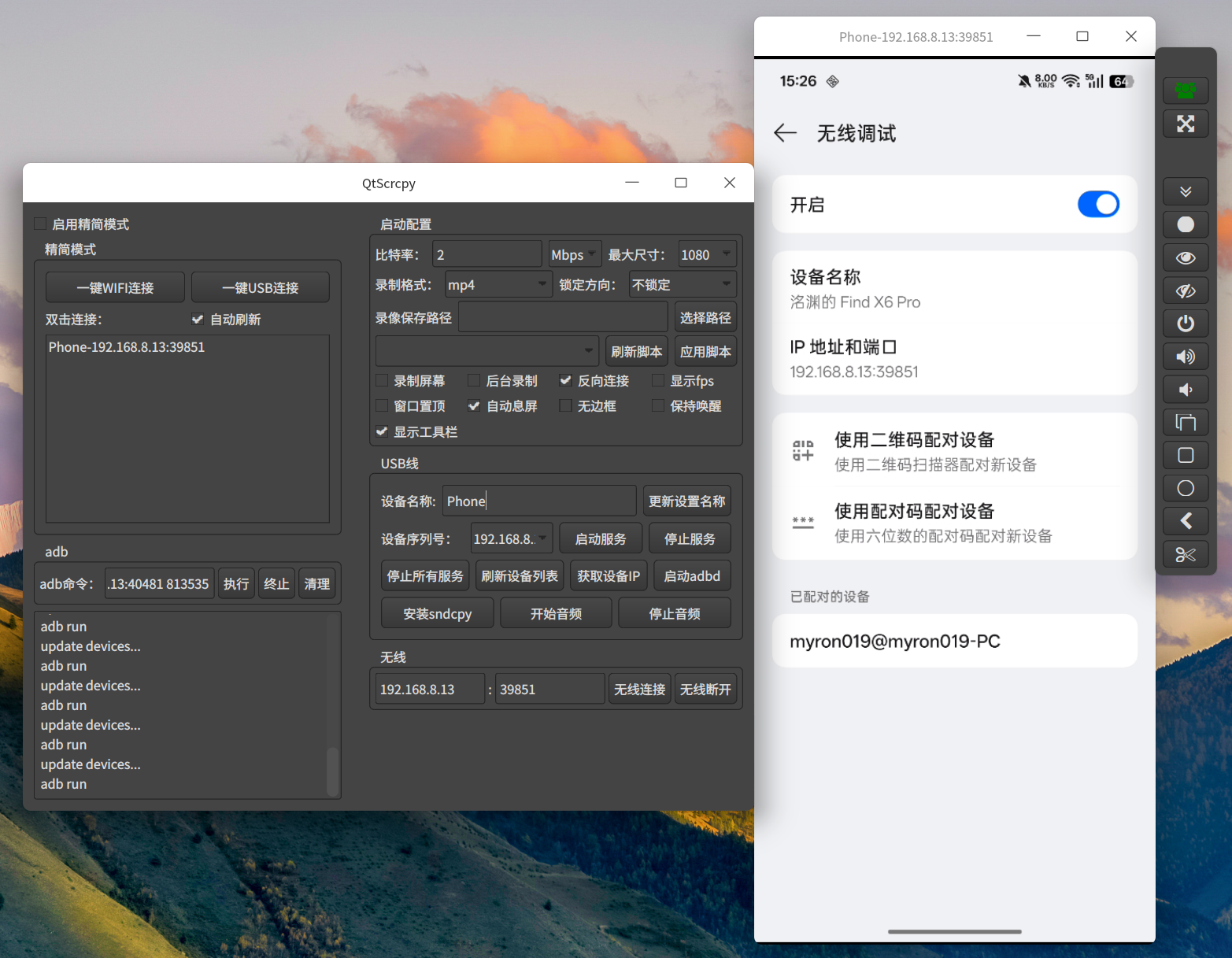The image size is (1232, 958).
Task: Tap the 使用配对码配对设备 entry
Action: point(955,523)
